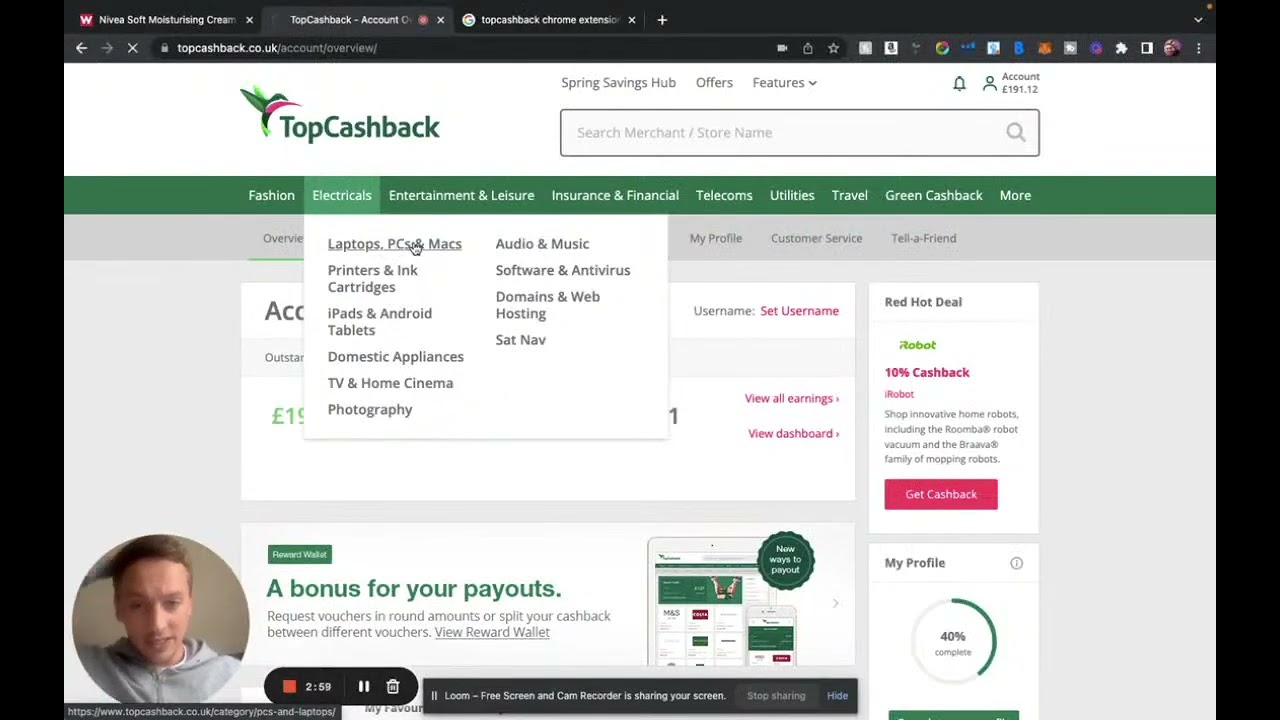The image size is (1280, 720).
Task: Hide the Loom screen sharing notice
Action: point(837,696)
